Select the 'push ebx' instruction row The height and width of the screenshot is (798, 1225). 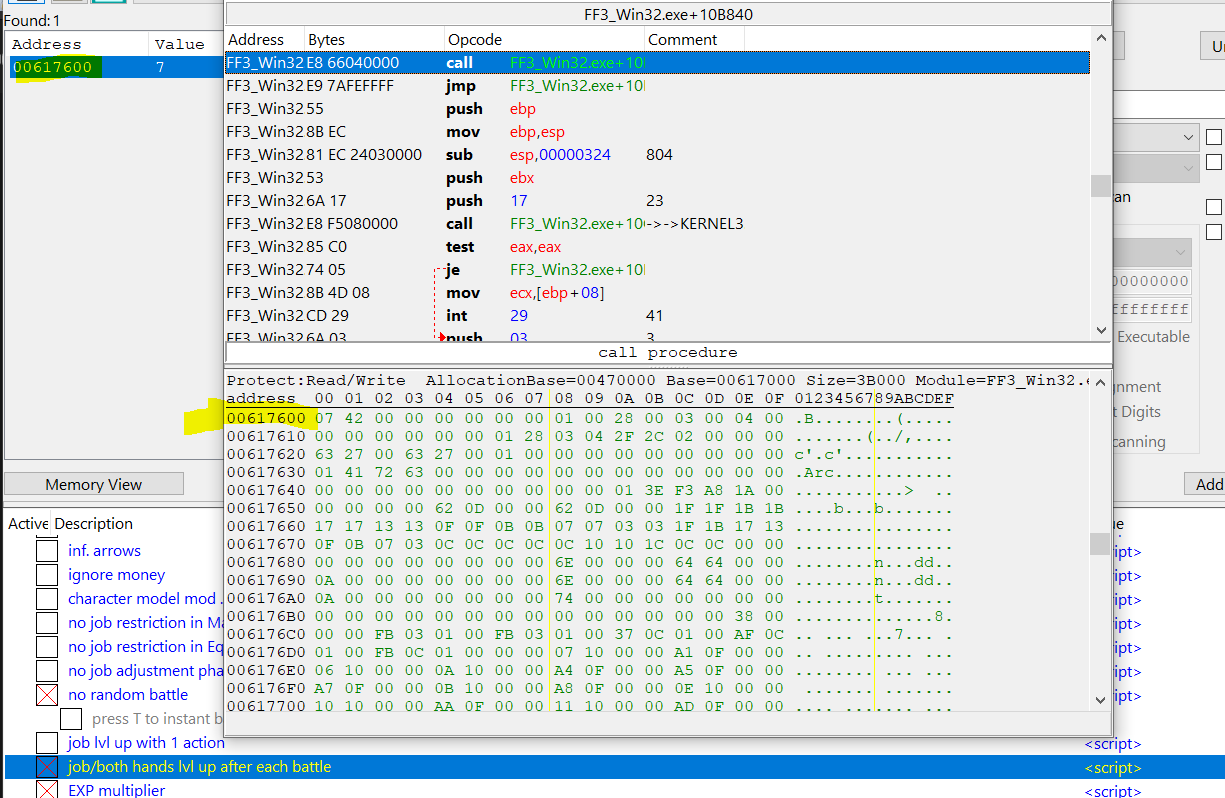click(x=657, y=178)
